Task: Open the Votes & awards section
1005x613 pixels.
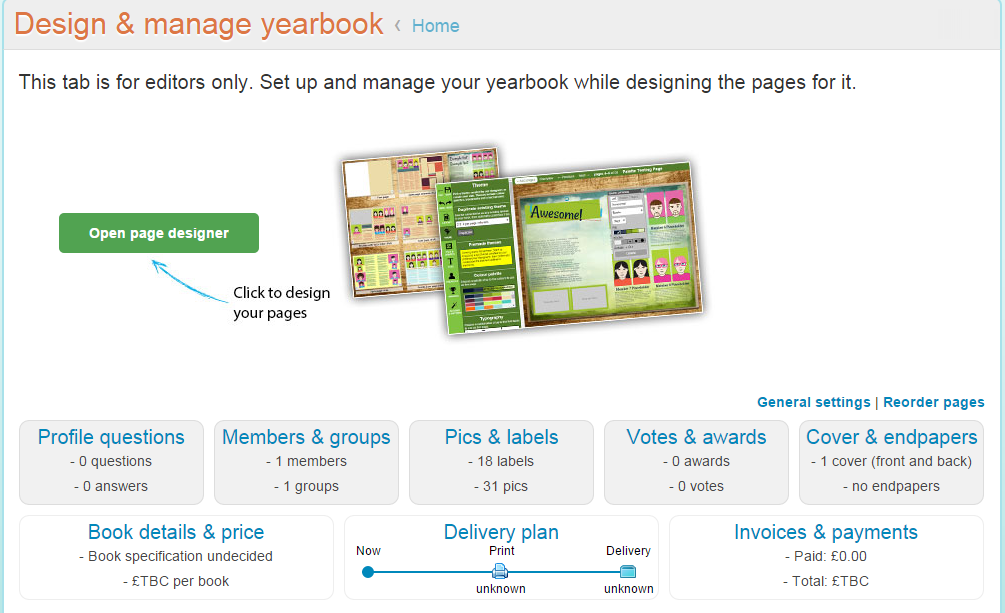Action: tap(696, 437)
